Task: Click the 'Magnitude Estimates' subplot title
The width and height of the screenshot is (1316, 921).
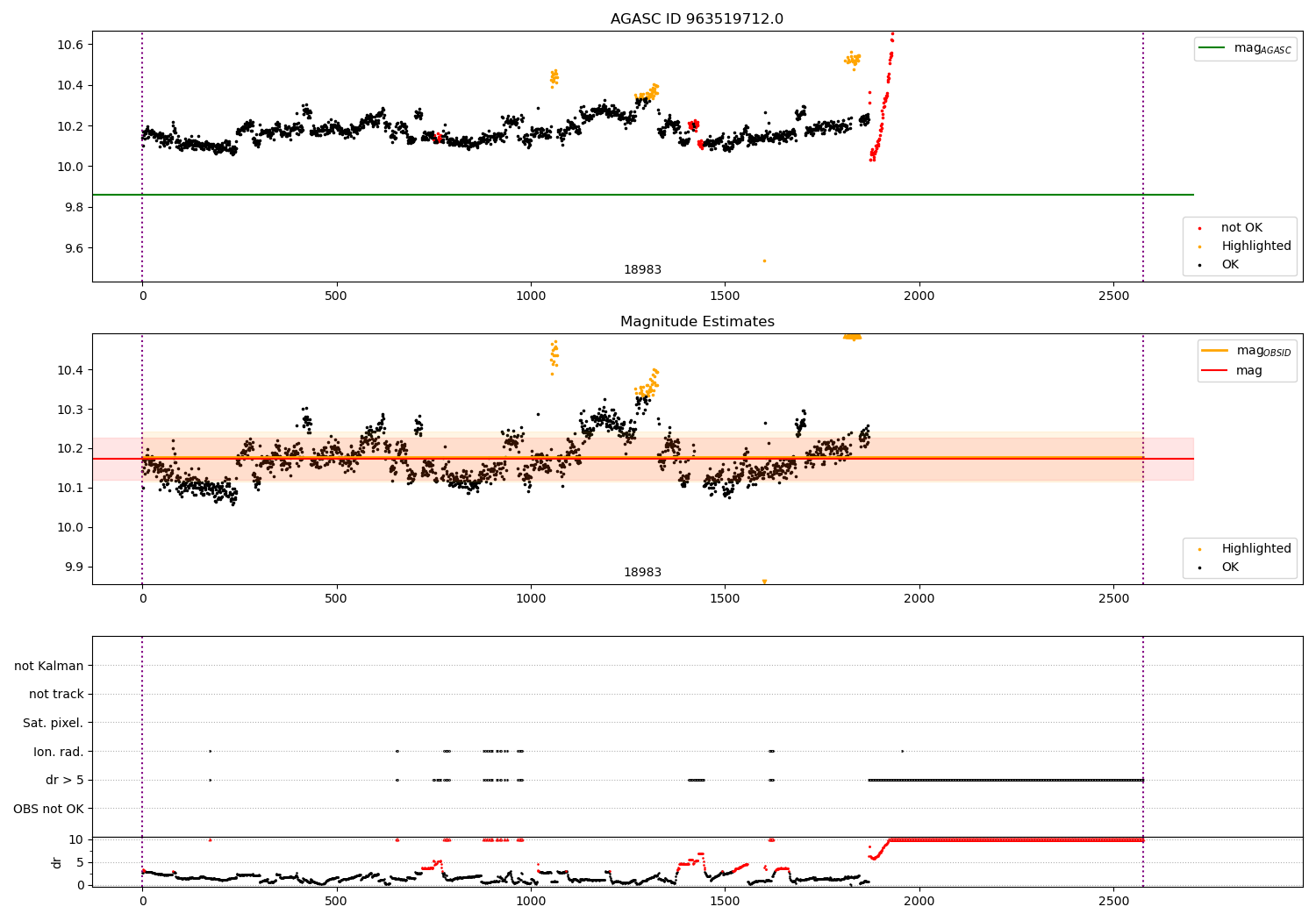Action: [697, 322]
